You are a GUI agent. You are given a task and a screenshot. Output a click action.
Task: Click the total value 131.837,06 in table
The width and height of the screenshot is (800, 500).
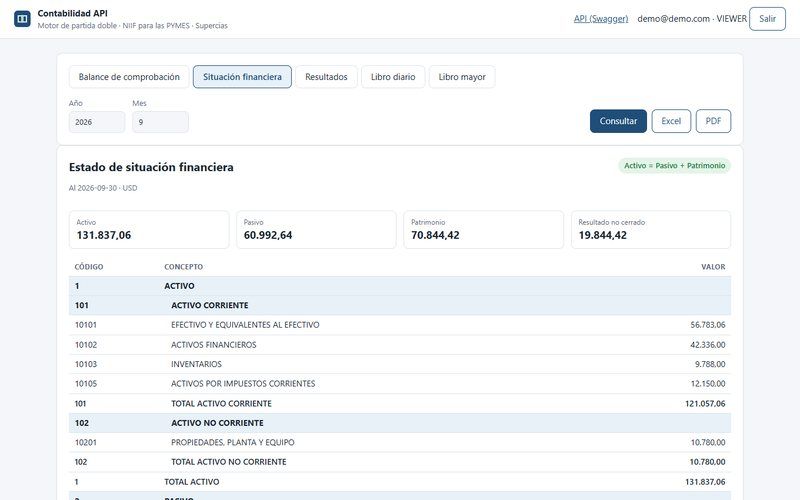coord(705,482)
